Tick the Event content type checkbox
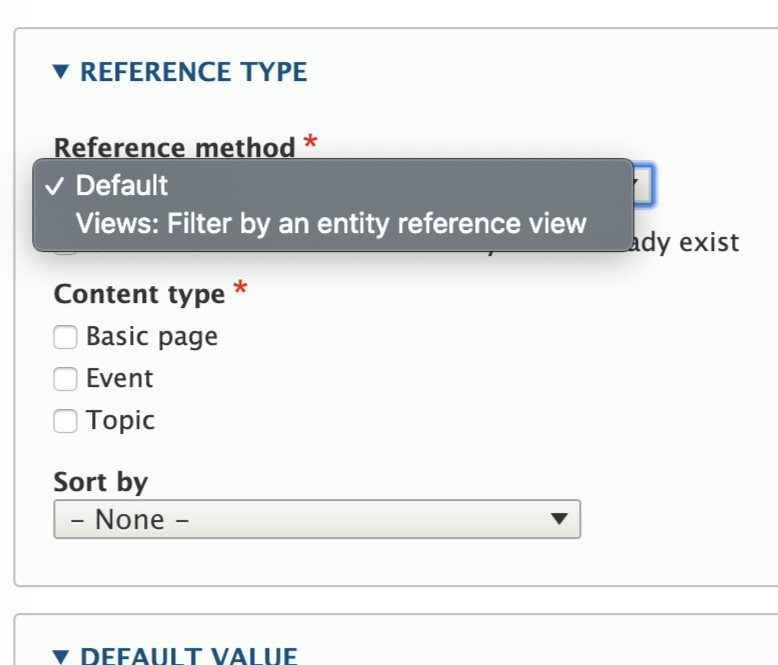 (65, 379)
